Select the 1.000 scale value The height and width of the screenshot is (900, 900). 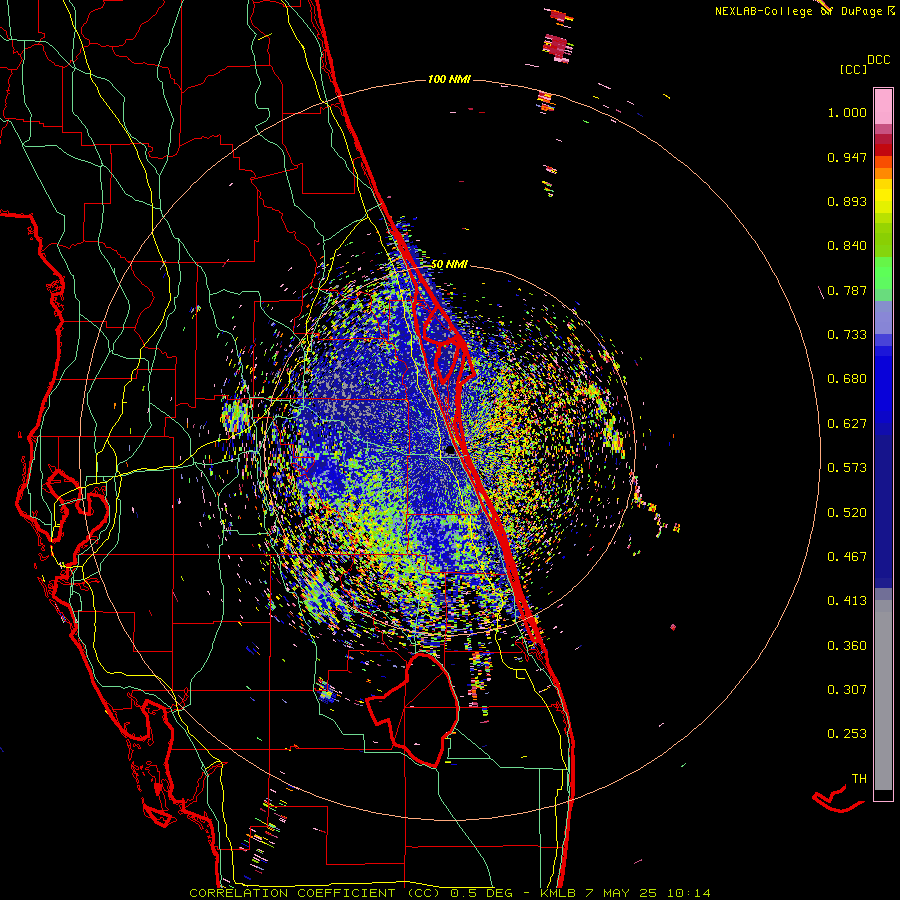[x=847, y=112]
